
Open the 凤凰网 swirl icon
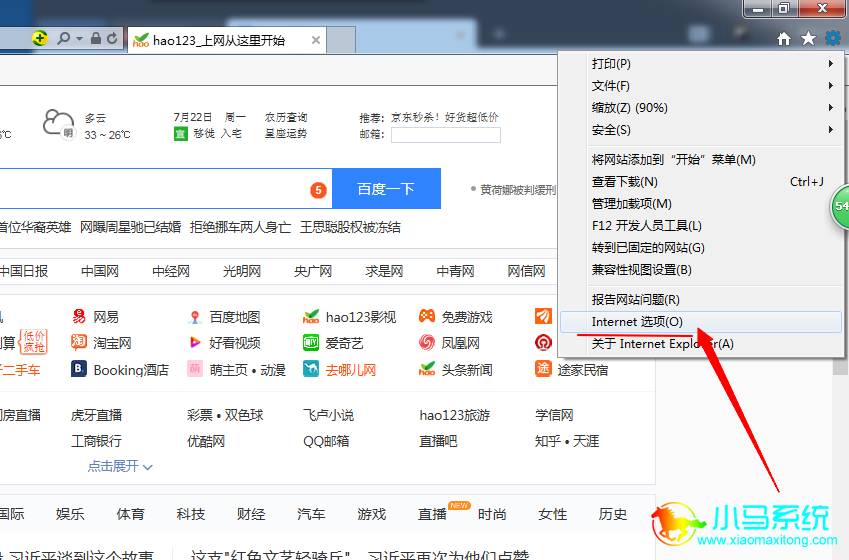coord(427,342)
